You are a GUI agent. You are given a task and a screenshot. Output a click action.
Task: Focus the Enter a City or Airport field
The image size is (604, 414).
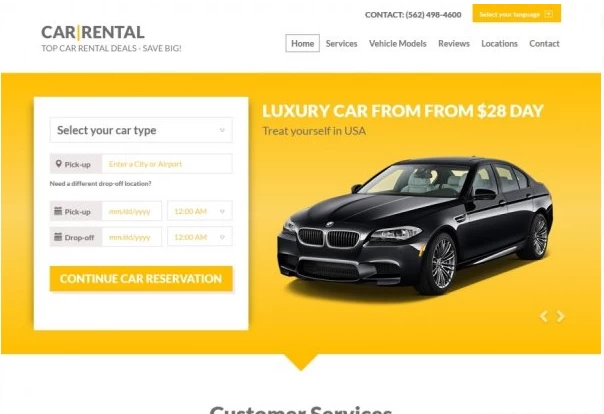pyautogui.click(x=167, y=164)
